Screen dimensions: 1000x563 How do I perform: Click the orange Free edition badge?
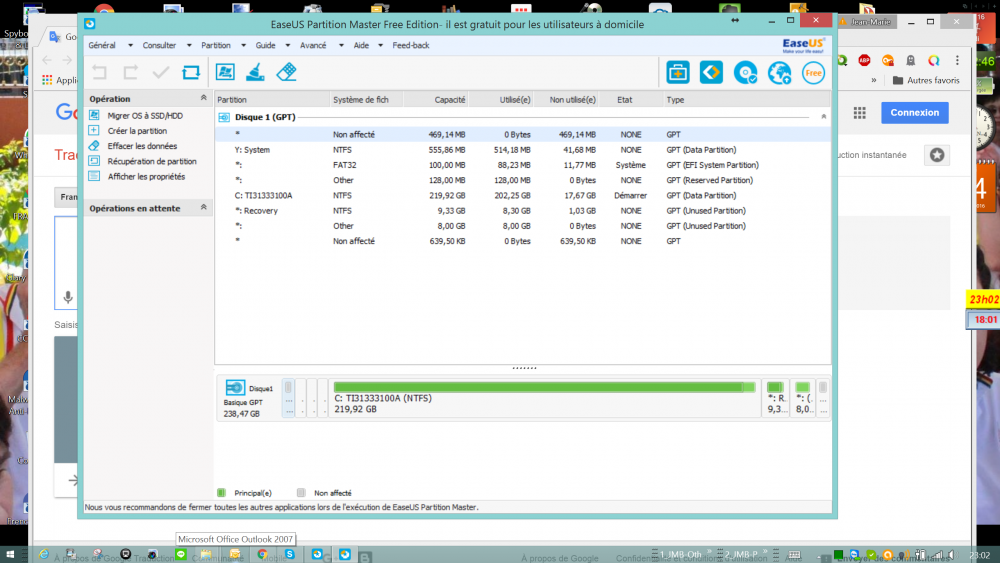[813, 72]
